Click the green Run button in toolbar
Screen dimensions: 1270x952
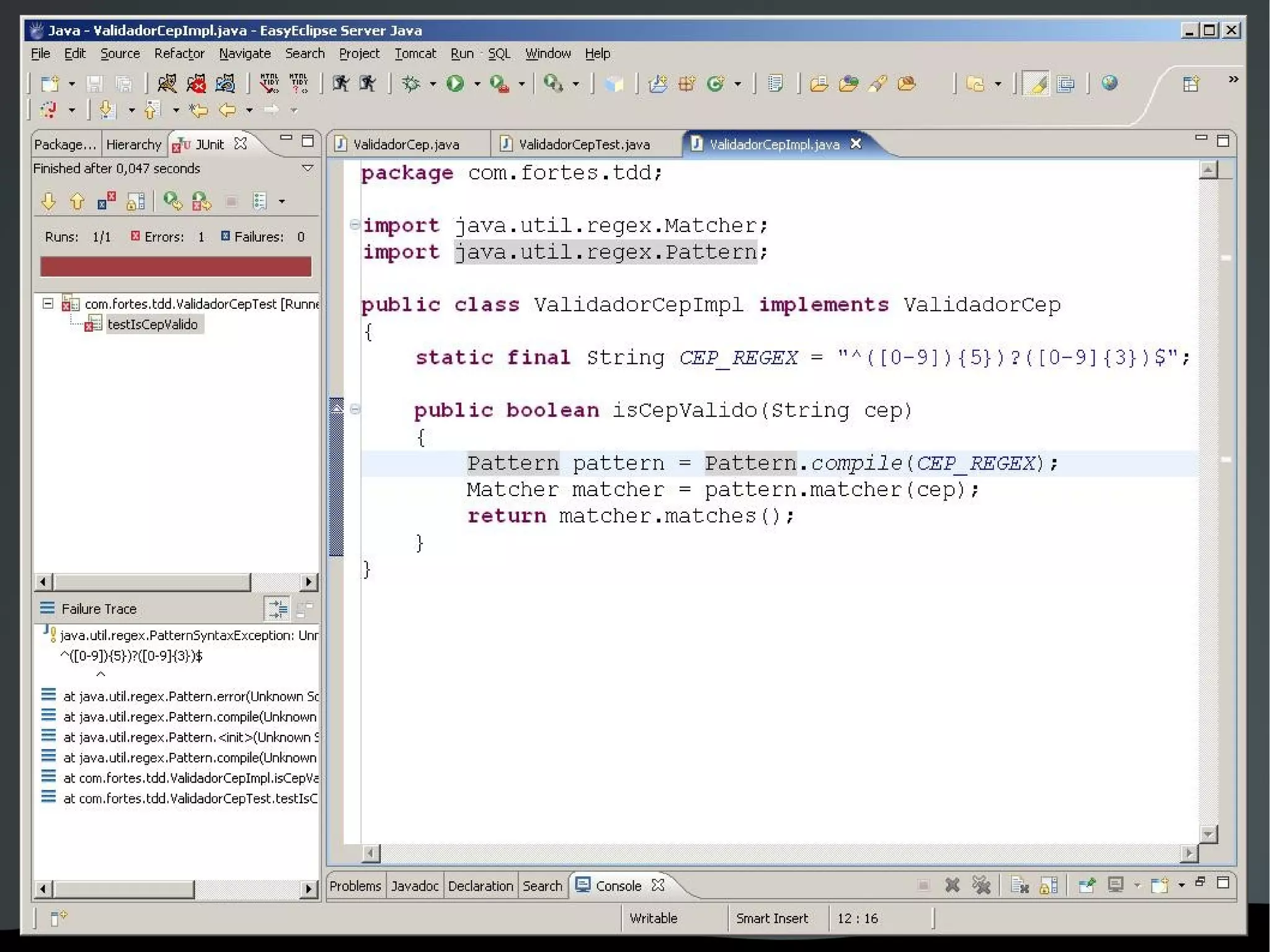pyautogui.click(x=455, y=83)
